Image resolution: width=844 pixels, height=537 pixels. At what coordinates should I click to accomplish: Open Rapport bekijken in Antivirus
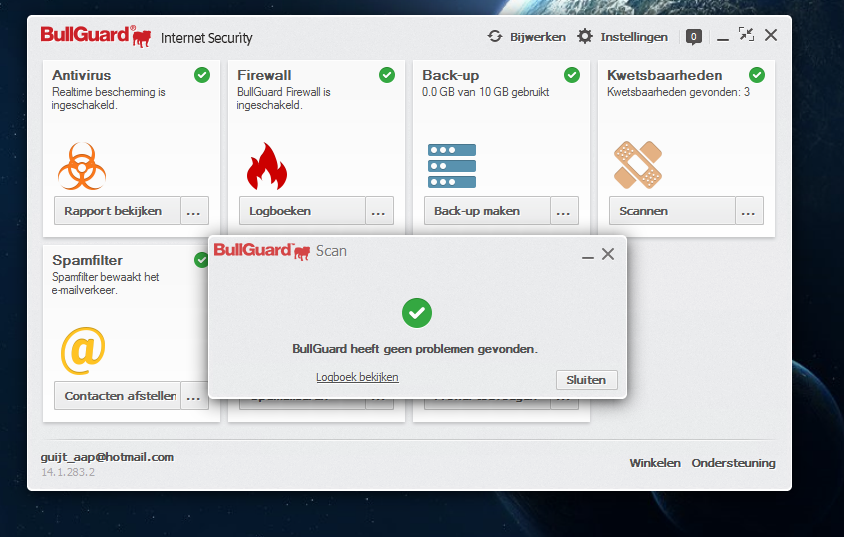pyautogui.click(x=117, y=210)
